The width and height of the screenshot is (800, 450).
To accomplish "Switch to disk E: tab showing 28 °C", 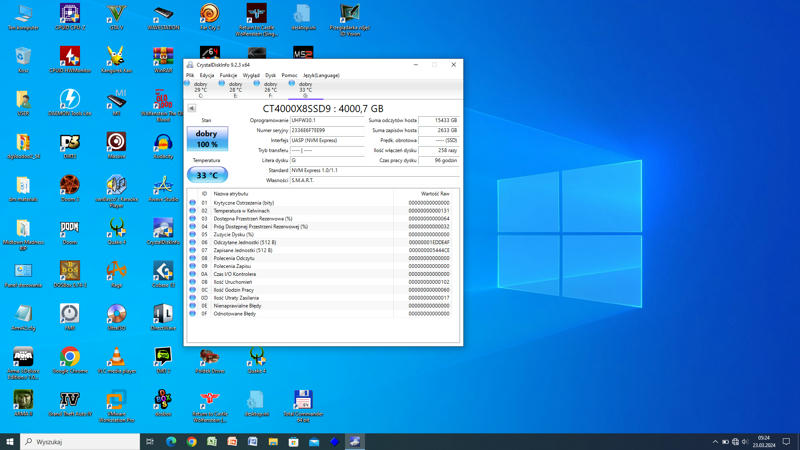I will (235, 89).
